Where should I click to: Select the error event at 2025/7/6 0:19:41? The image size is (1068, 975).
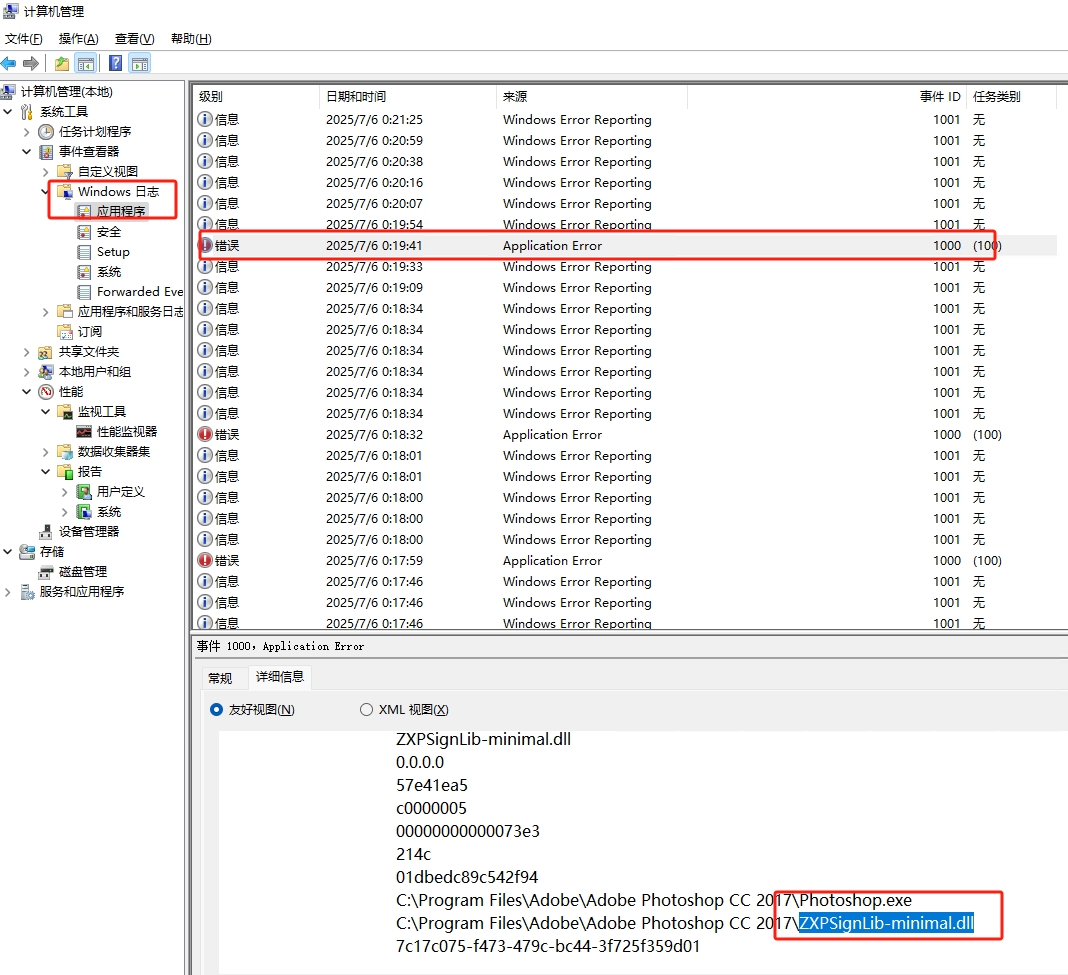(626, 245)
